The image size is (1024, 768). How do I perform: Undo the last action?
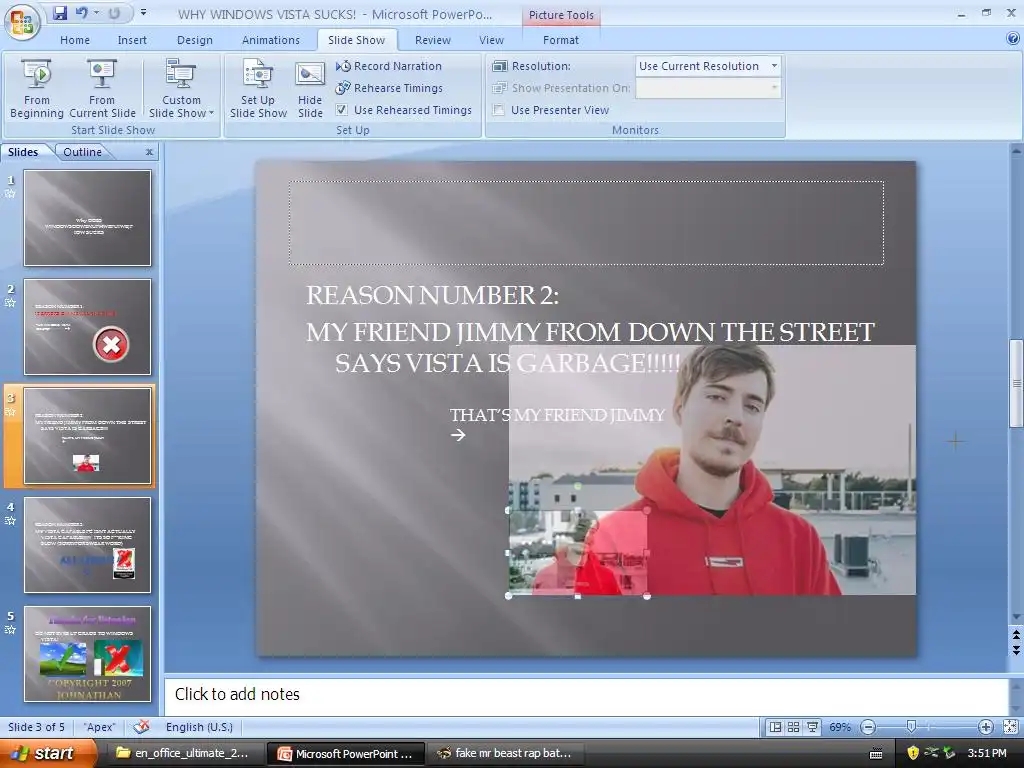[x=82, y=13]
